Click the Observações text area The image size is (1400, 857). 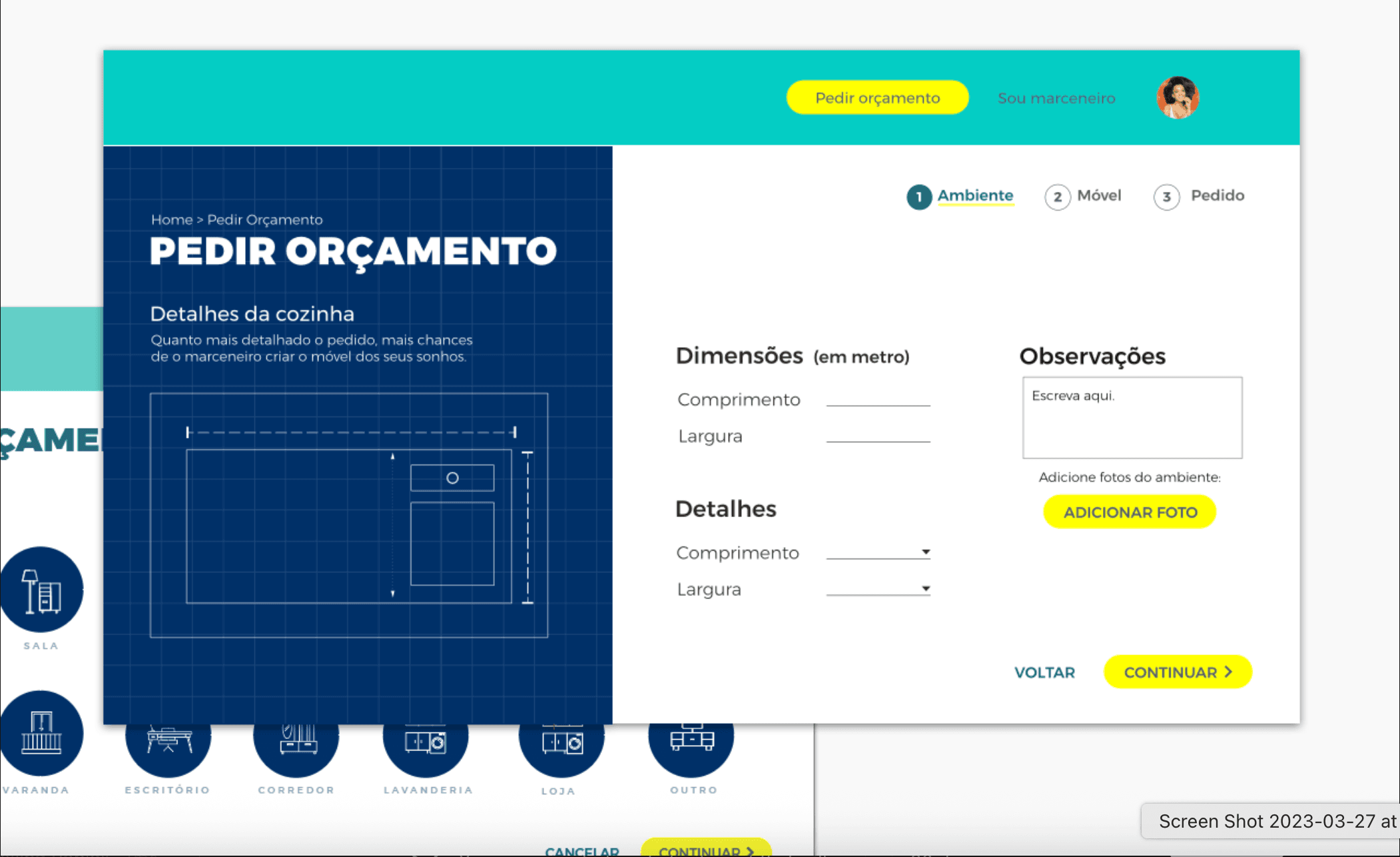coord(1132,418)
